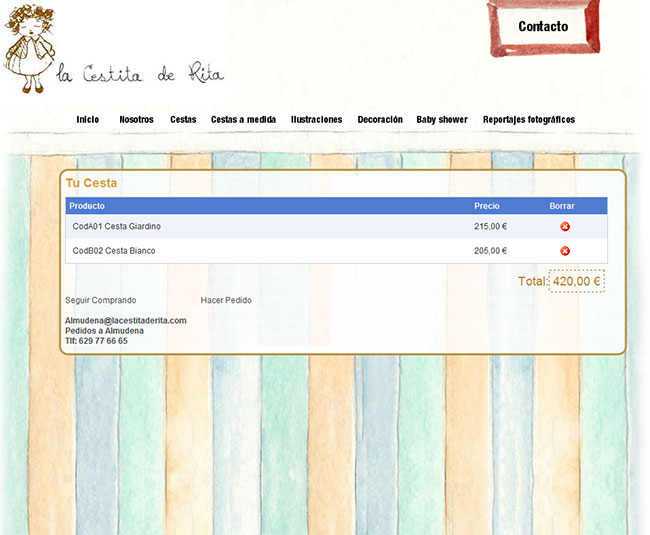Viewport: 650px width, 535px height.
Task: Click the La Cestita de Rita logo
Action: (113, 50)
